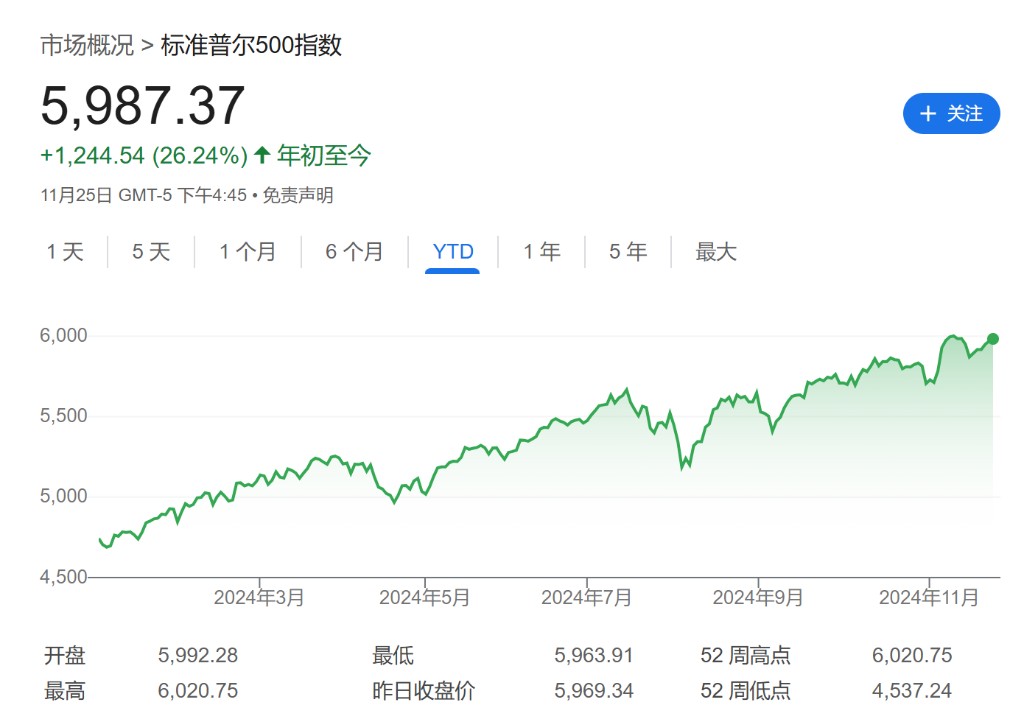Screen dimensions: 1024x716
Task: Click the 6,000 y-axis label
Action: (x=63, y=335)
